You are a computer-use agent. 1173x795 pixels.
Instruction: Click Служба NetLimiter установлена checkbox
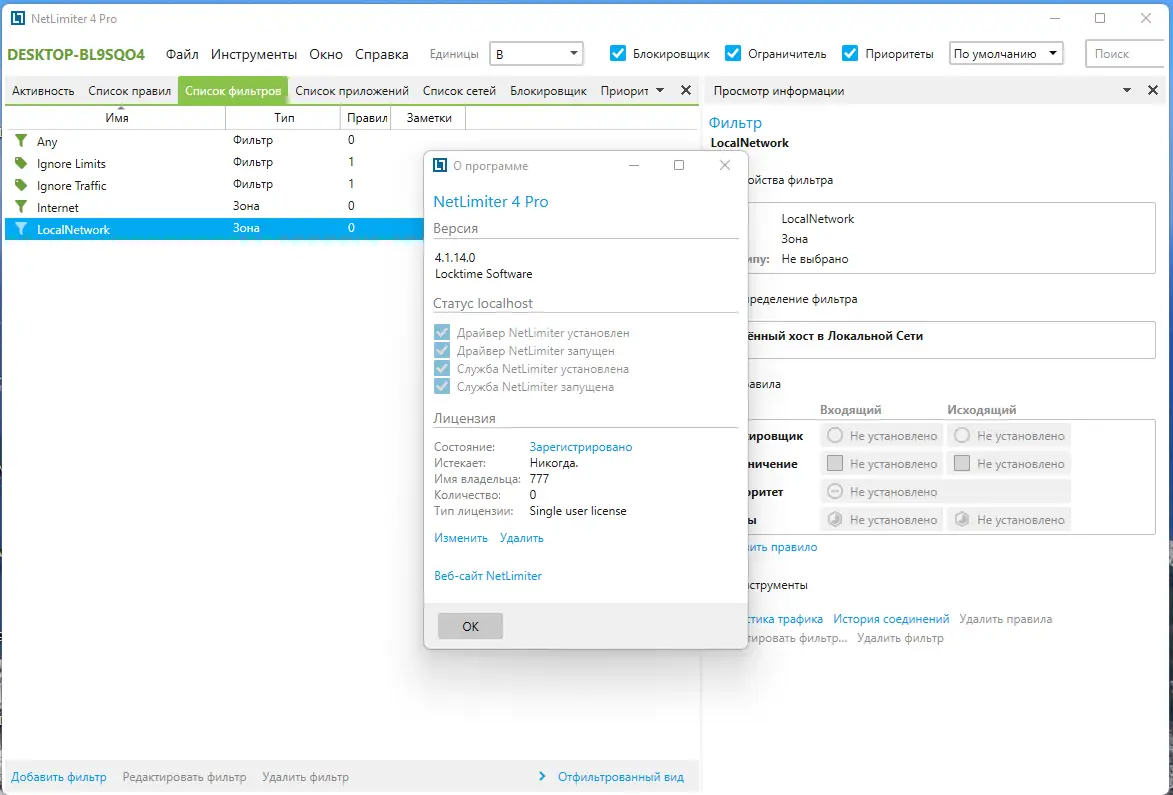point(442,368)
